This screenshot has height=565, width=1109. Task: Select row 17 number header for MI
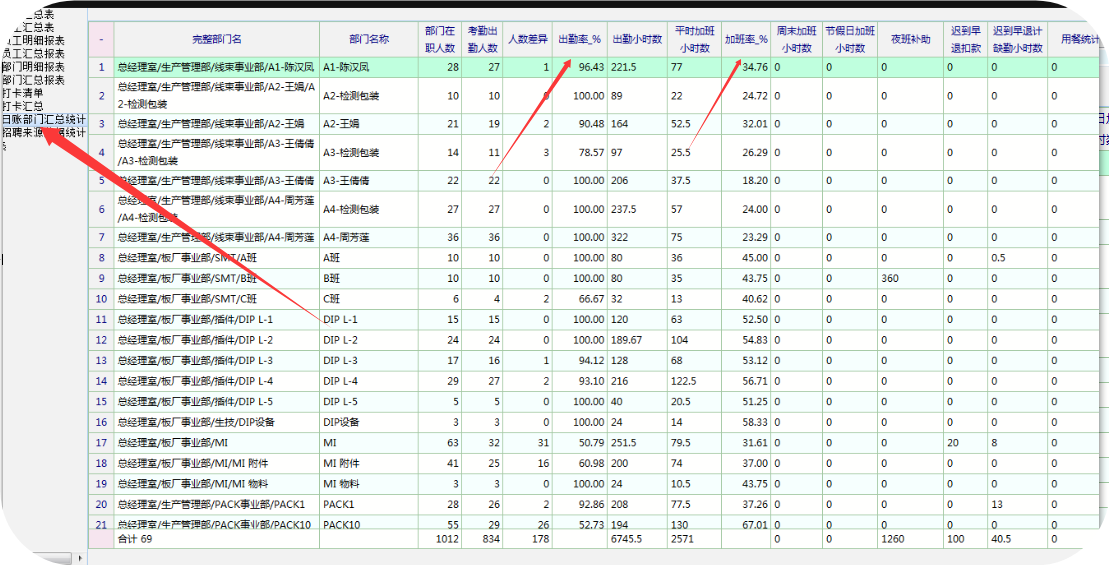(101, 442)
